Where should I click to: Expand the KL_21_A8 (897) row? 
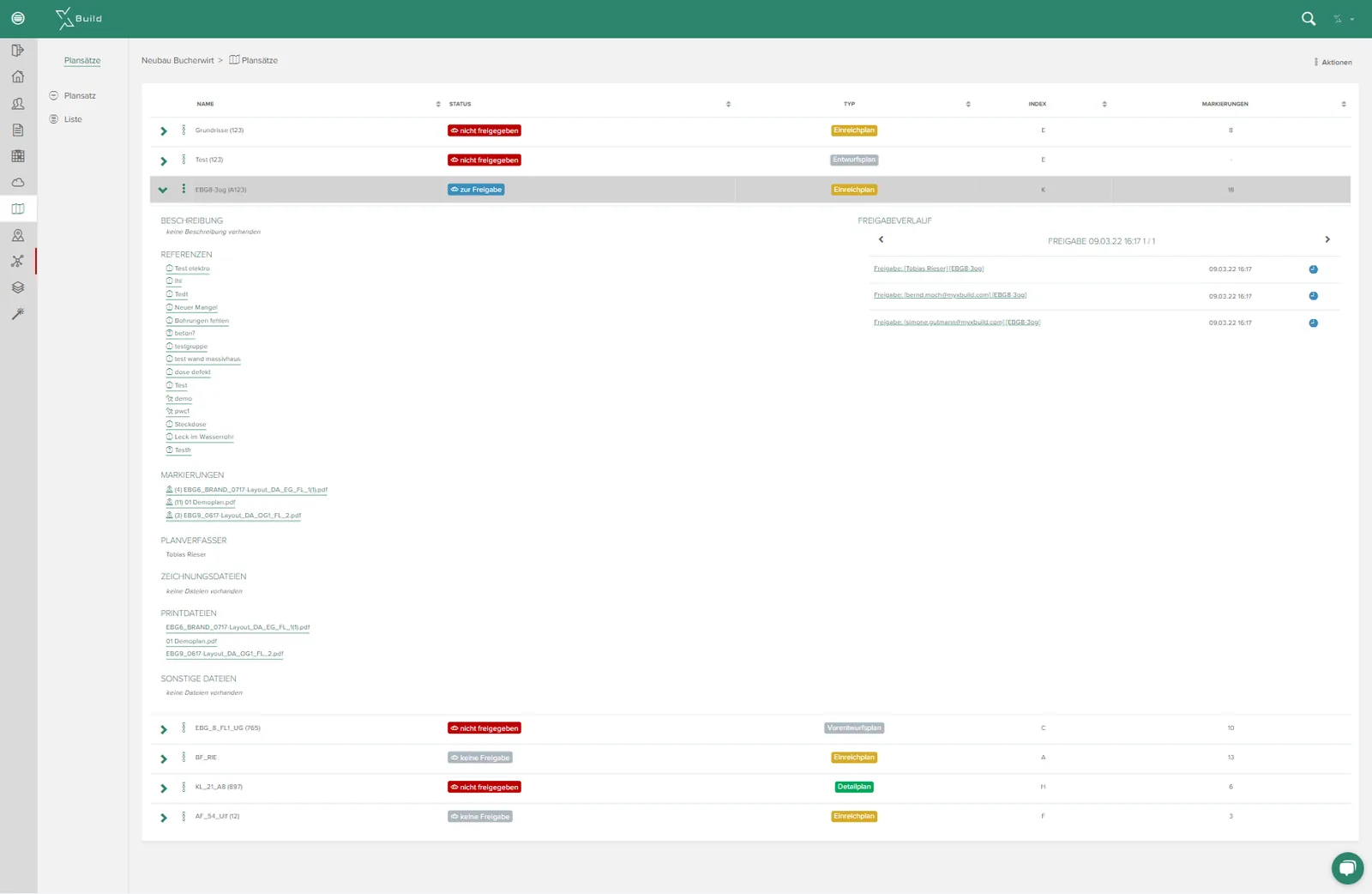pos(164,788)
